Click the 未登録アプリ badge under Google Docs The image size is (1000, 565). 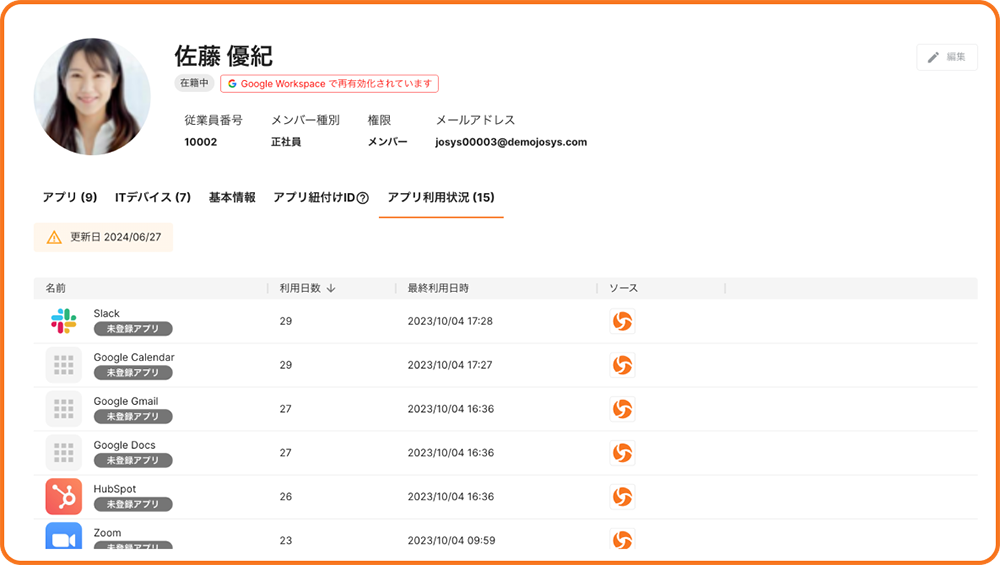133,461
